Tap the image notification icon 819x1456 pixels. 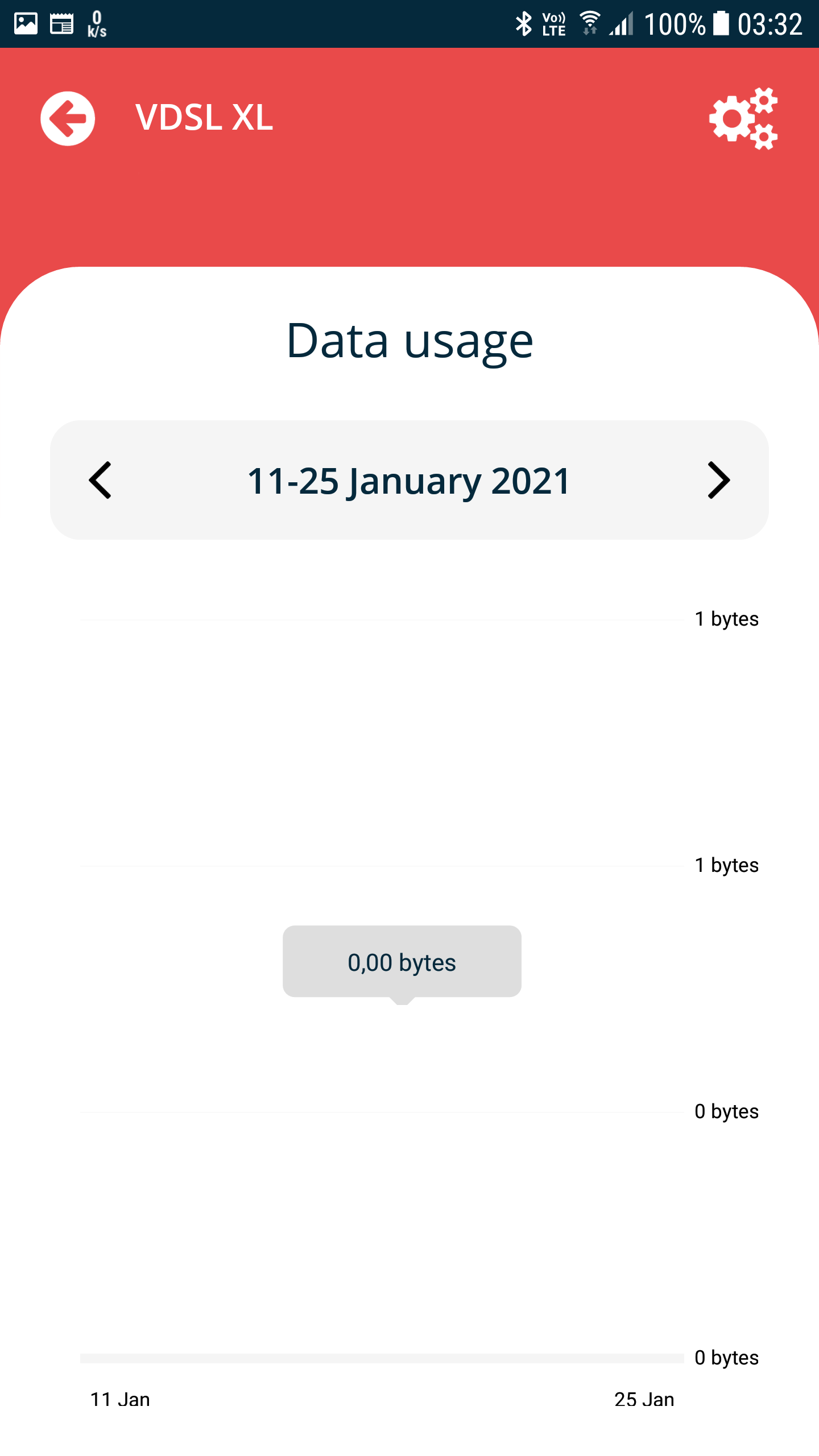point(26,24)
